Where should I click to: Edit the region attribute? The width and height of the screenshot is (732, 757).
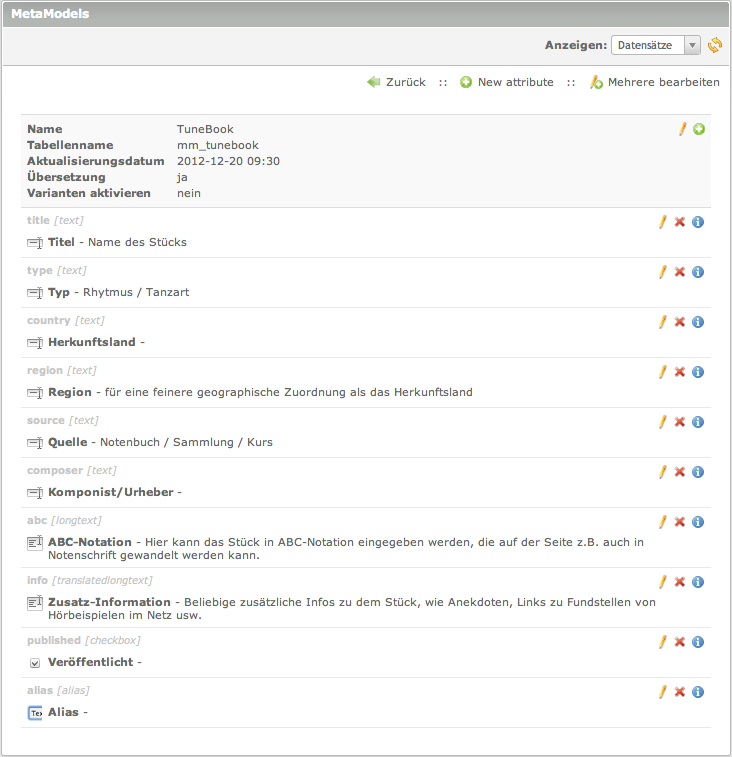[x=662, y=372]
